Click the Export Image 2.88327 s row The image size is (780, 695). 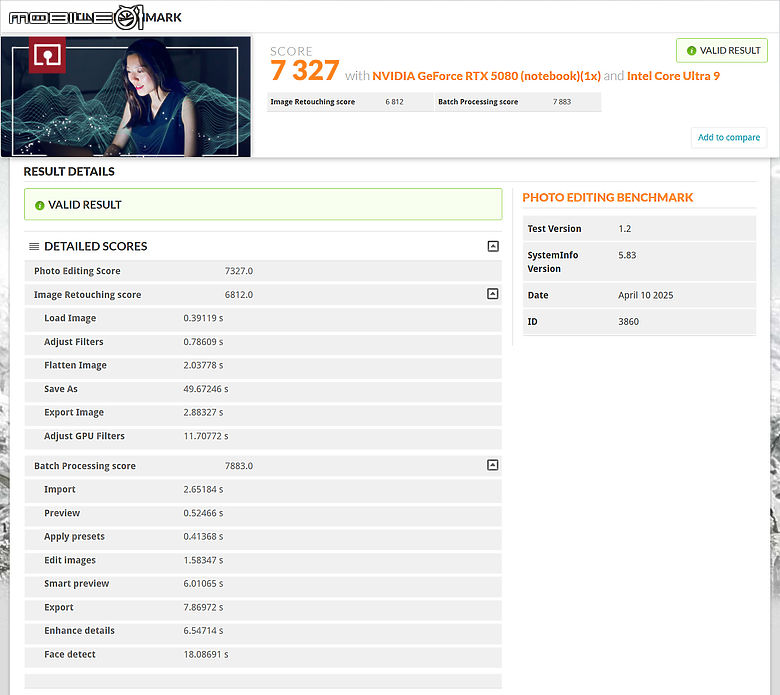pos(263,413)
